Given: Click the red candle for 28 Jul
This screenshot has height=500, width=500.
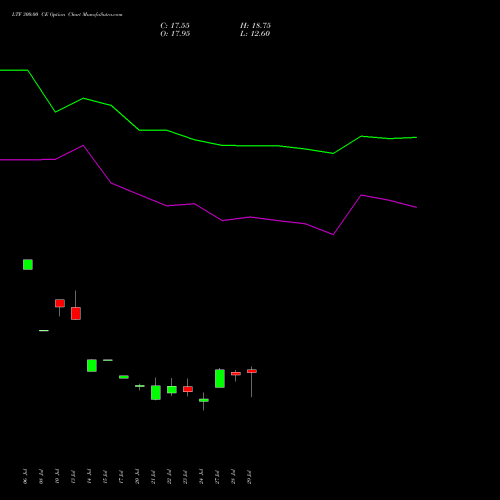Looking at the screenshot, I should [236, 374].
